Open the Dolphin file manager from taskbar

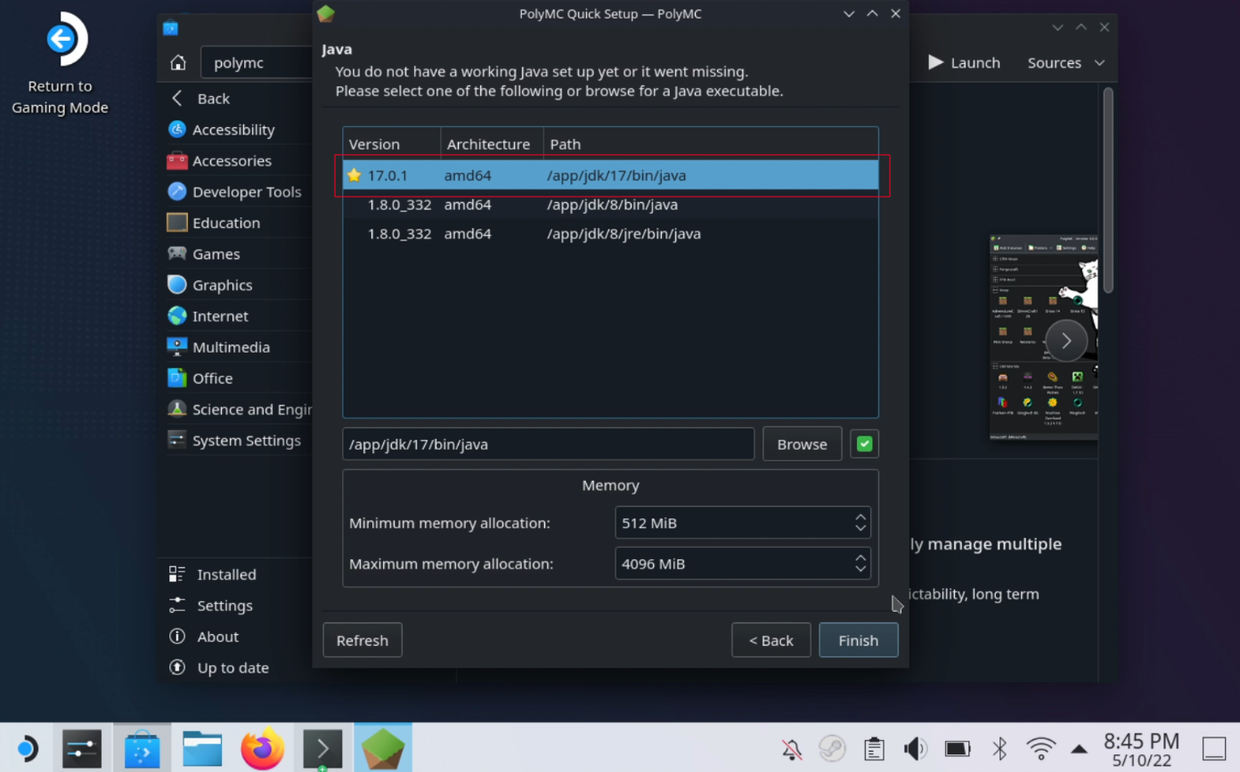click(202, 748)
